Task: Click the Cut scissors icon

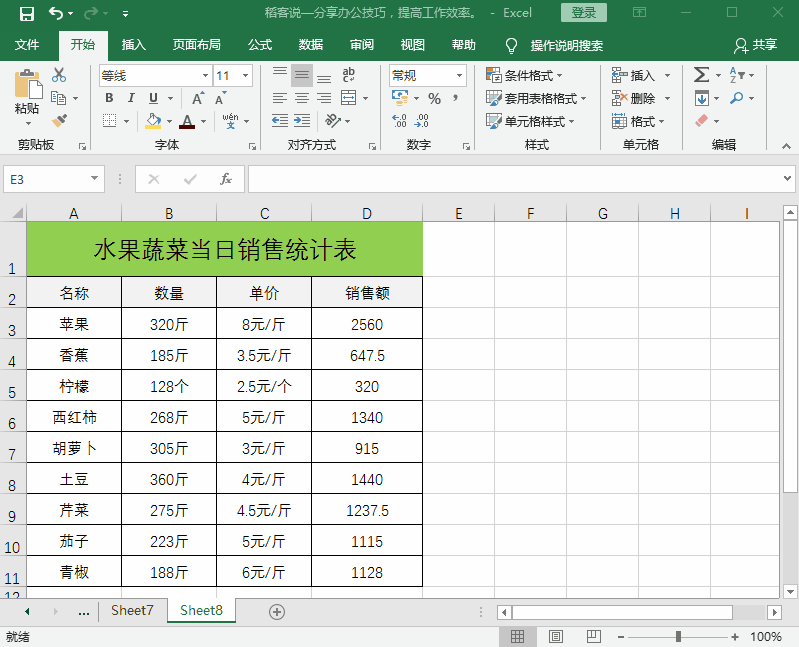Action: click(x=59, y=75)
